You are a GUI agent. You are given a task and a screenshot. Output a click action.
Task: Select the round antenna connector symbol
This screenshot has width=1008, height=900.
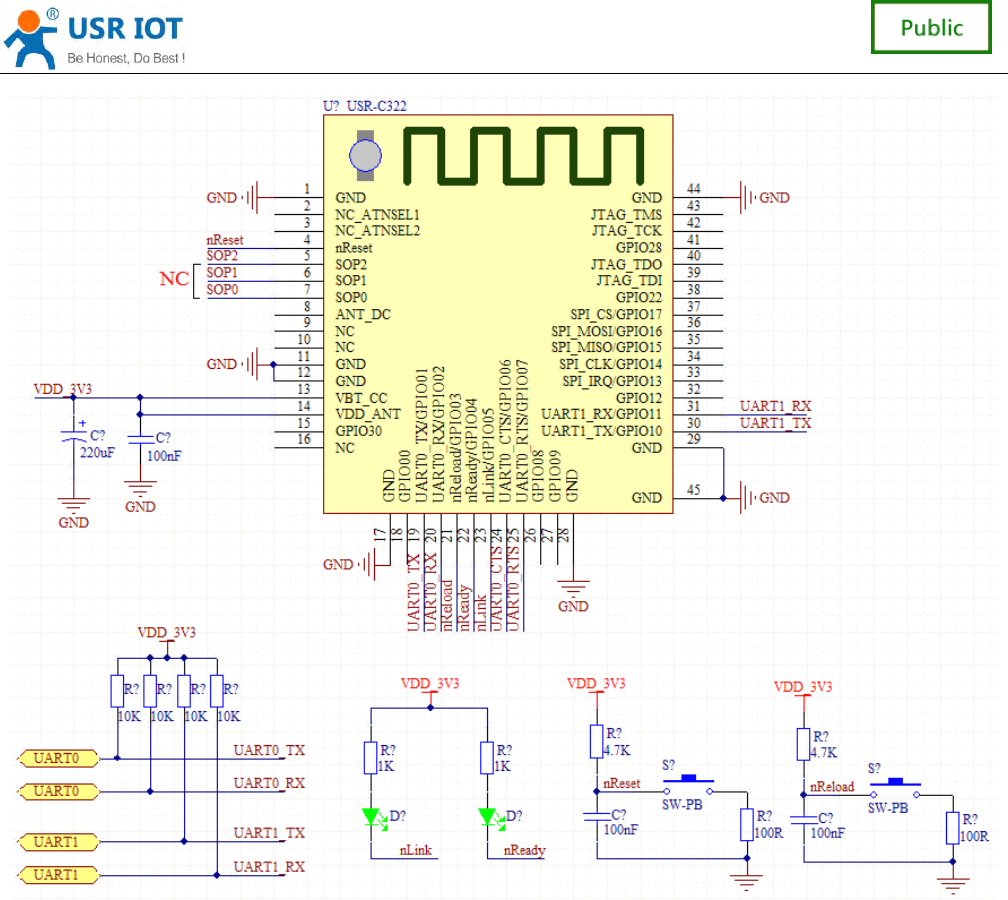[x=365, y=156]
